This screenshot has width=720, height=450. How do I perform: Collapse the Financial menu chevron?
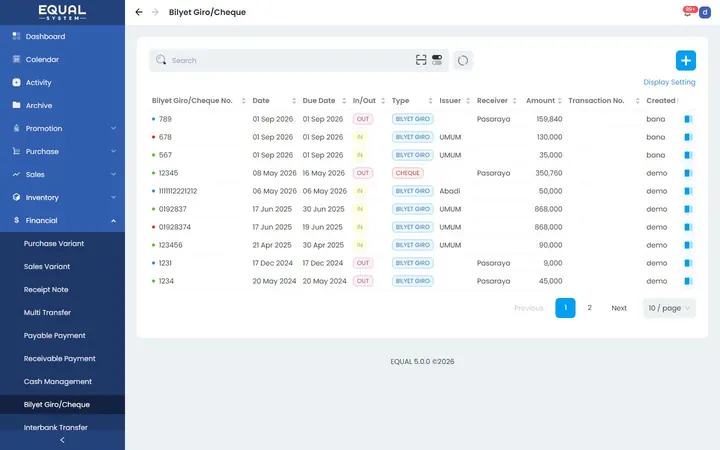pos(113,220)
